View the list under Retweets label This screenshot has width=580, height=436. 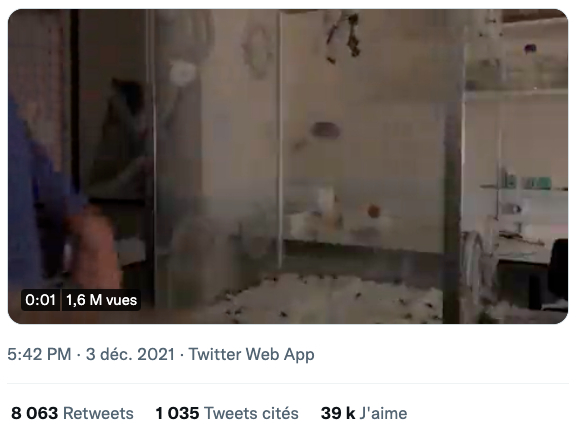tap(98, 413)
